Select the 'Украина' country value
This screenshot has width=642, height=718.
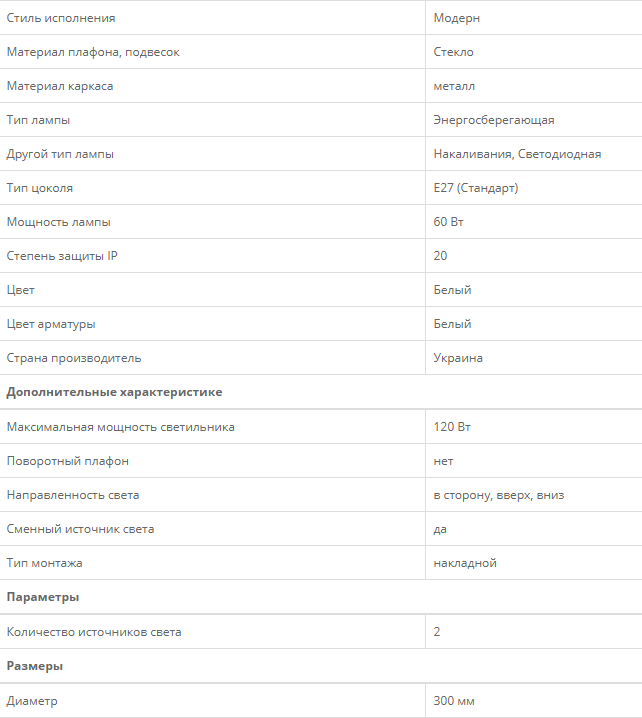[458, 358]
